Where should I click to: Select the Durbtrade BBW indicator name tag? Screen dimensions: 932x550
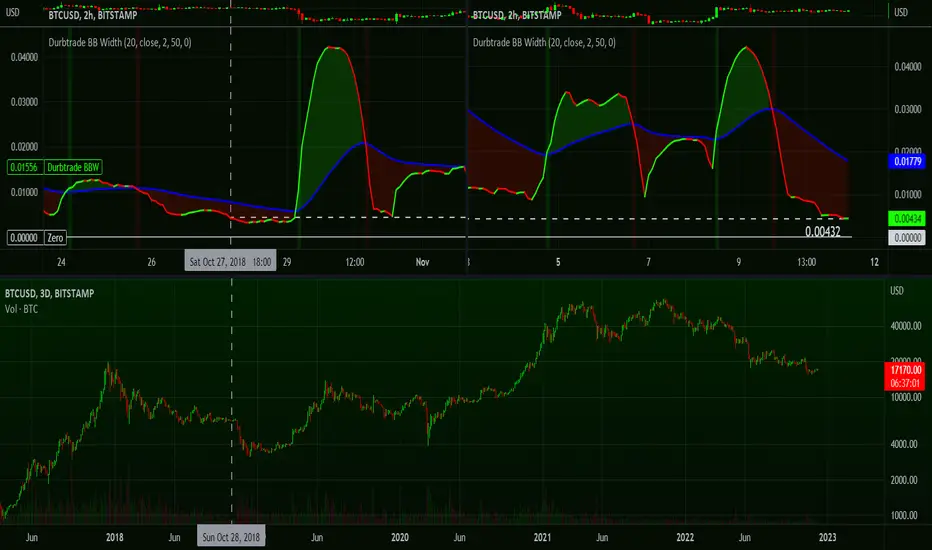point(73,168)
